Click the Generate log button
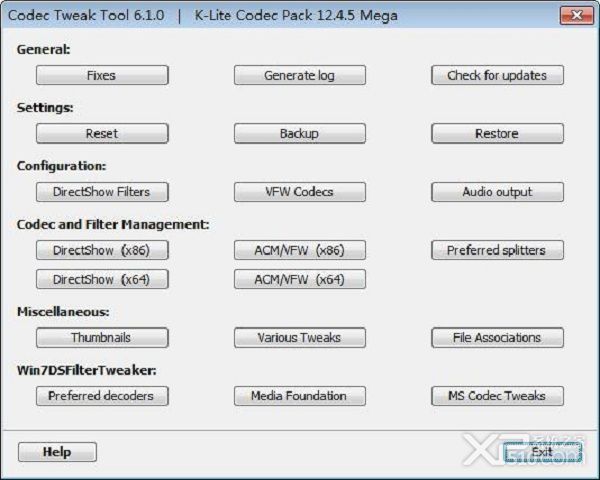600x480 pixels. 300,75
